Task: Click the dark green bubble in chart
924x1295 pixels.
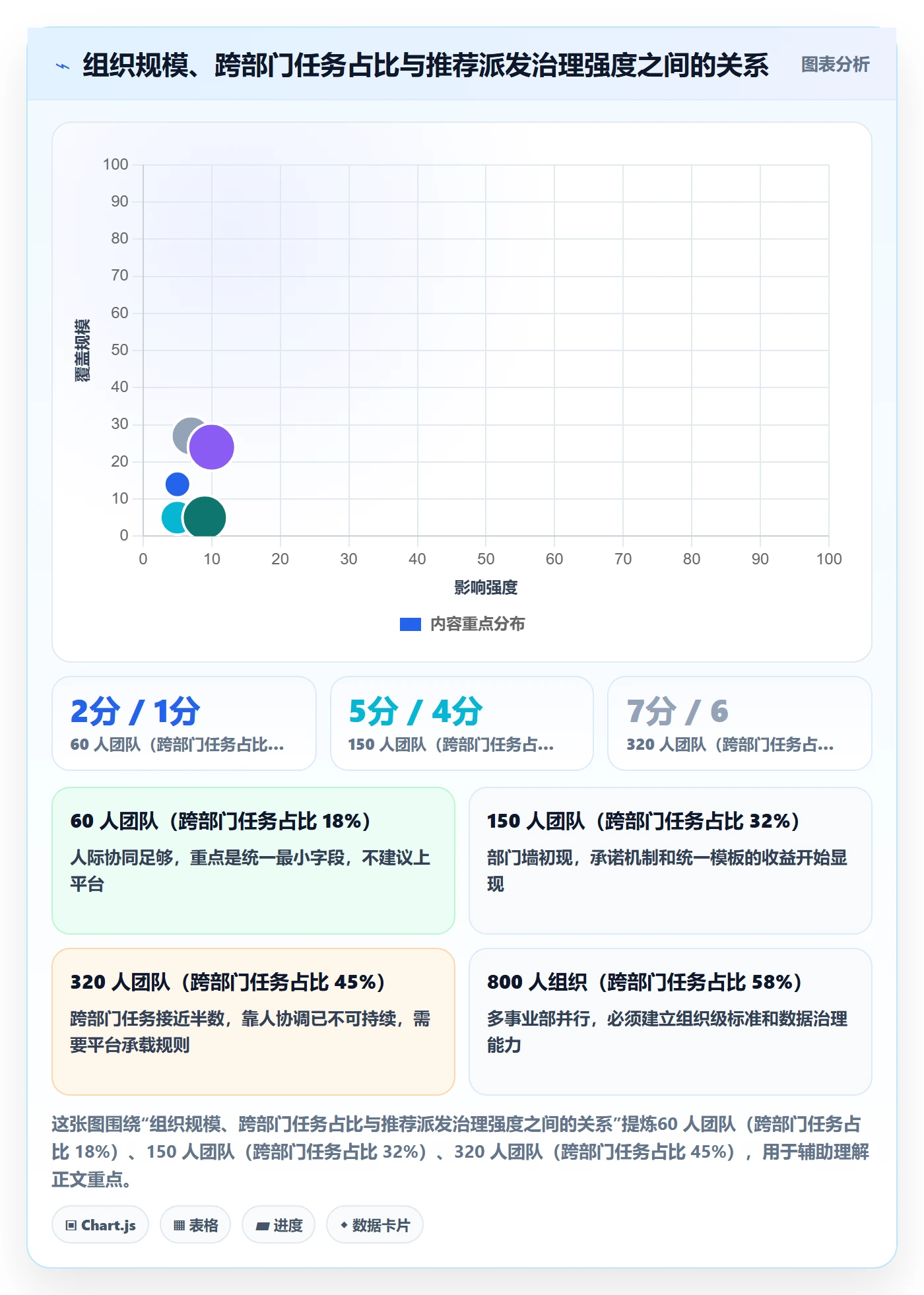Action: (205, 517)
